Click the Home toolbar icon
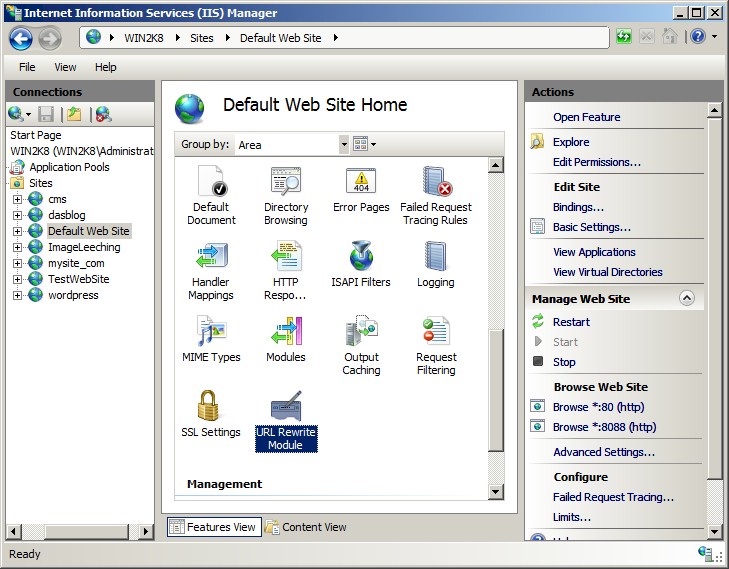Viewport: 729px width, 569px height. (x=669, y=36)
